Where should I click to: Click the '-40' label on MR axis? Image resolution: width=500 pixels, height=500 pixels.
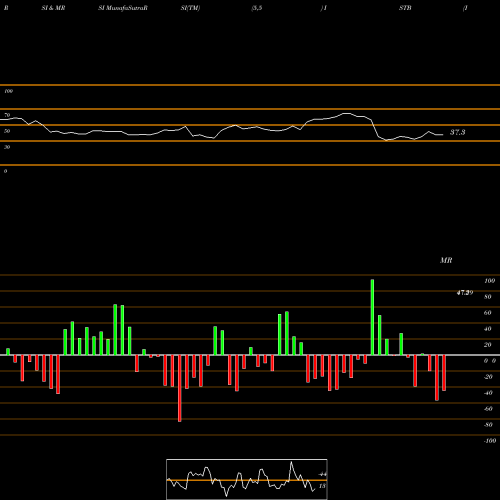pos(488,393)
